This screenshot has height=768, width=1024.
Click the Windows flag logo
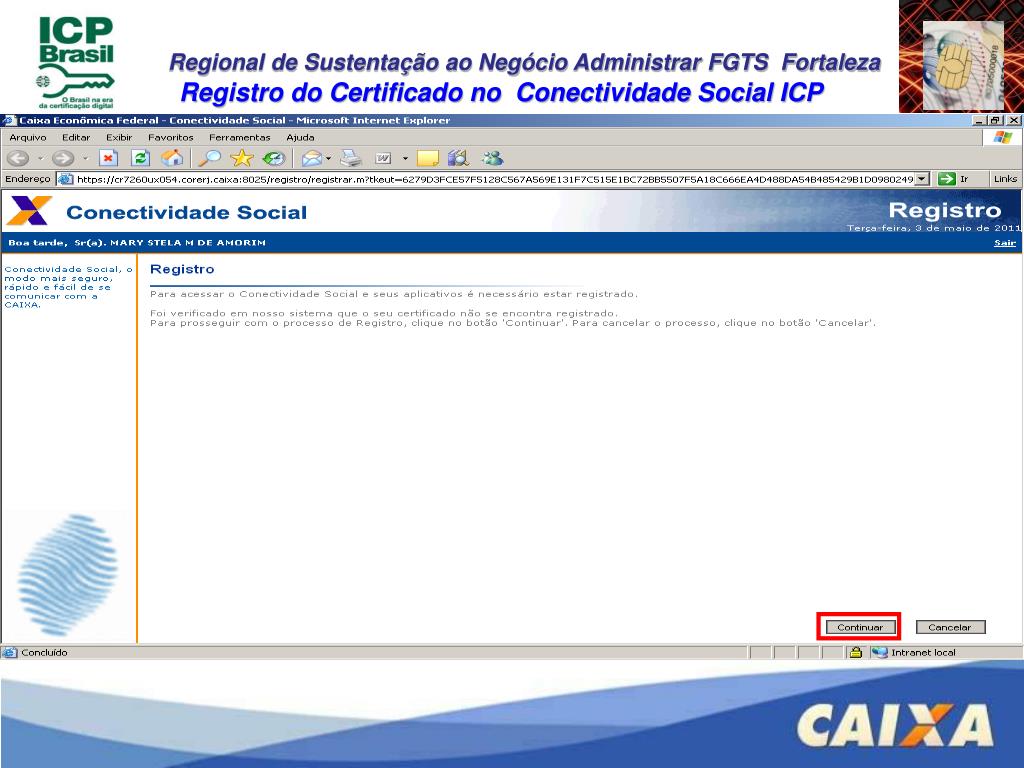click(x=1002, y=137)
